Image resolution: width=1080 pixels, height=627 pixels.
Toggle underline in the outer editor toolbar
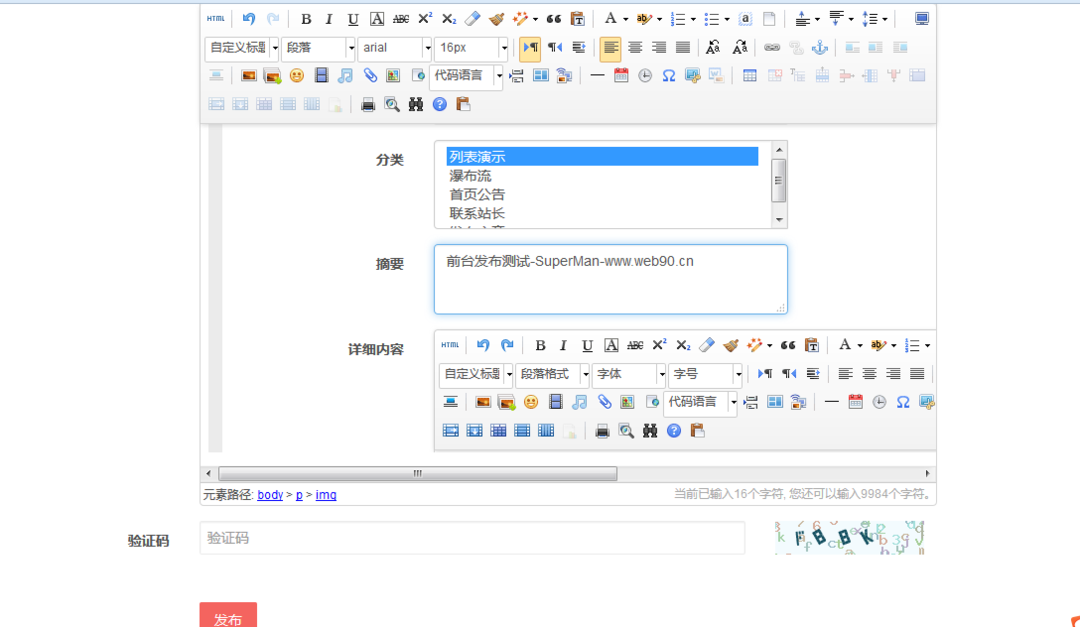353,19
